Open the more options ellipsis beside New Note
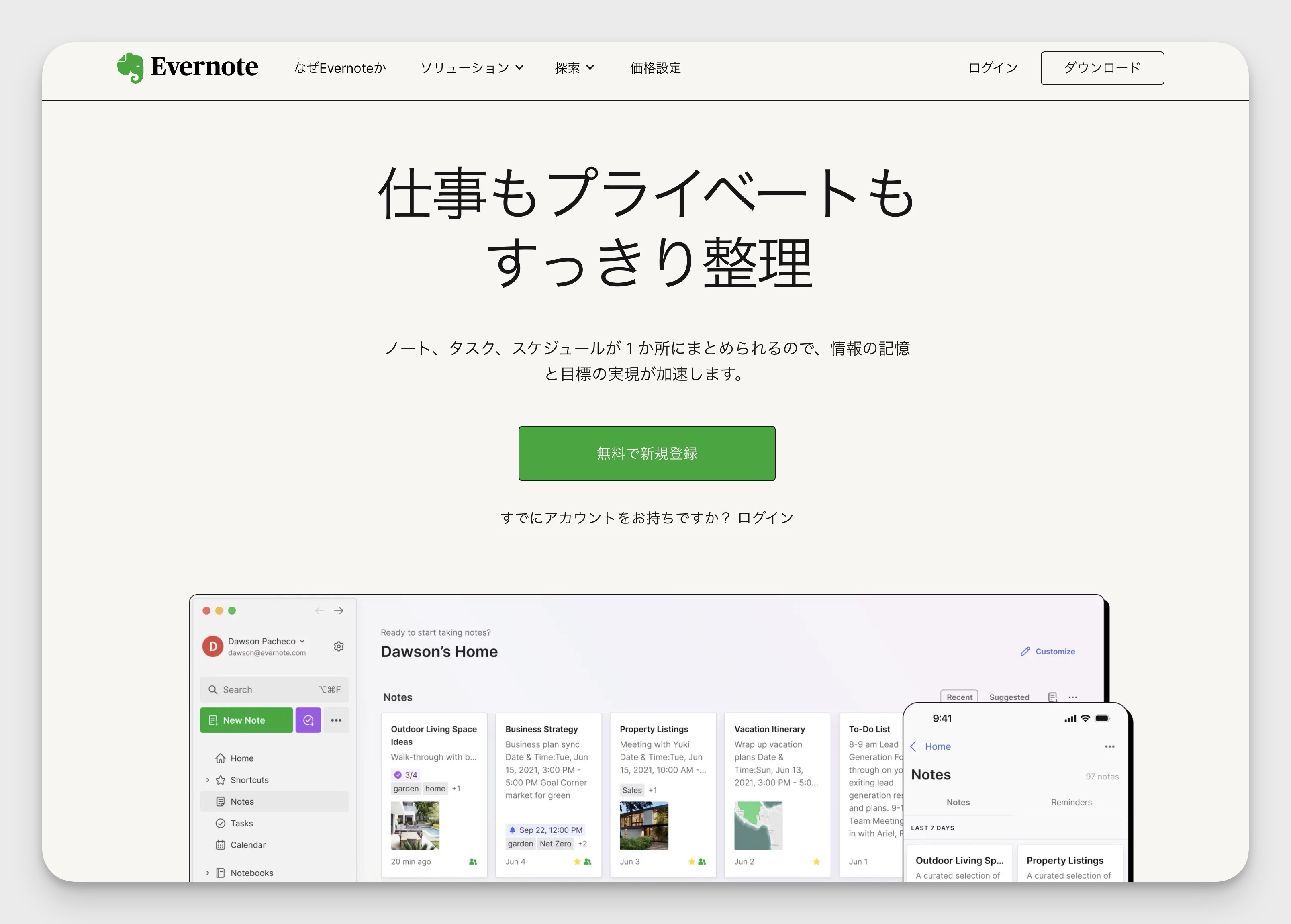This screenshot has width=1291, height=924. pos(336,720)
